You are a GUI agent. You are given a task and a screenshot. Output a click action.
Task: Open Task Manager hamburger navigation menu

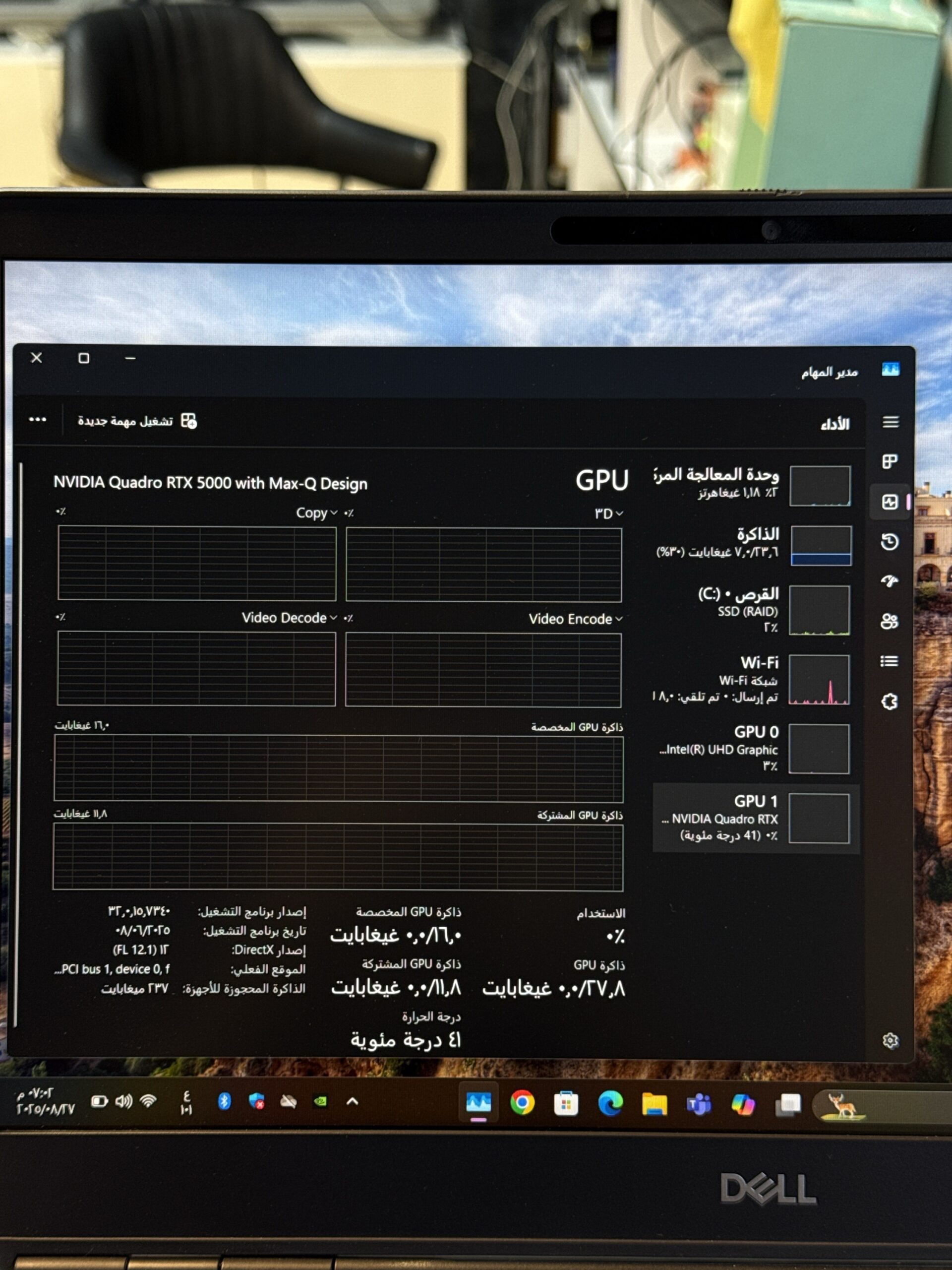coord(890,423)
